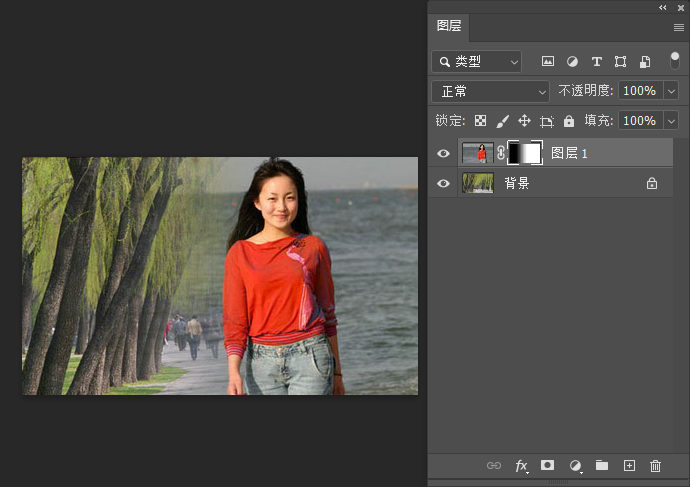Add a layer mask button

pos(547,465)
